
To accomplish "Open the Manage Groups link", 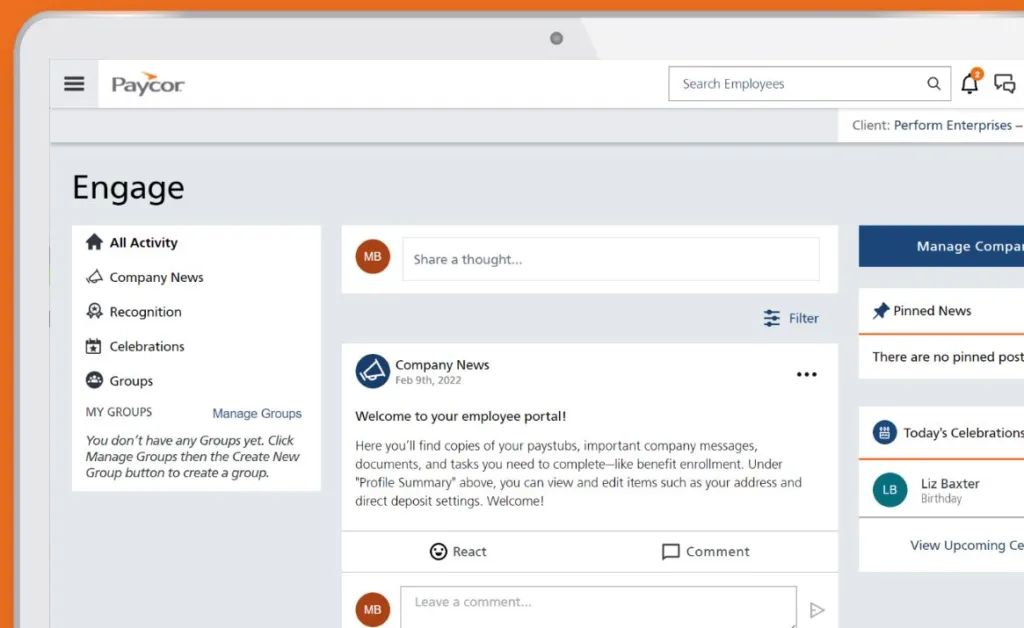I will coord(257,412).
